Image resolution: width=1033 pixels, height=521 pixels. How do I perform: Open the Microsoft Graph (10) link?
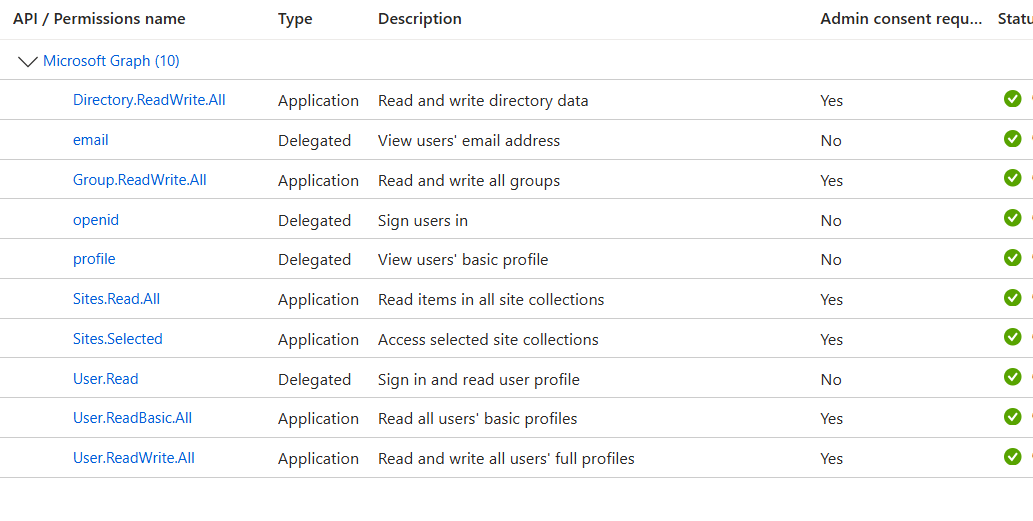[x=111, y=61]
